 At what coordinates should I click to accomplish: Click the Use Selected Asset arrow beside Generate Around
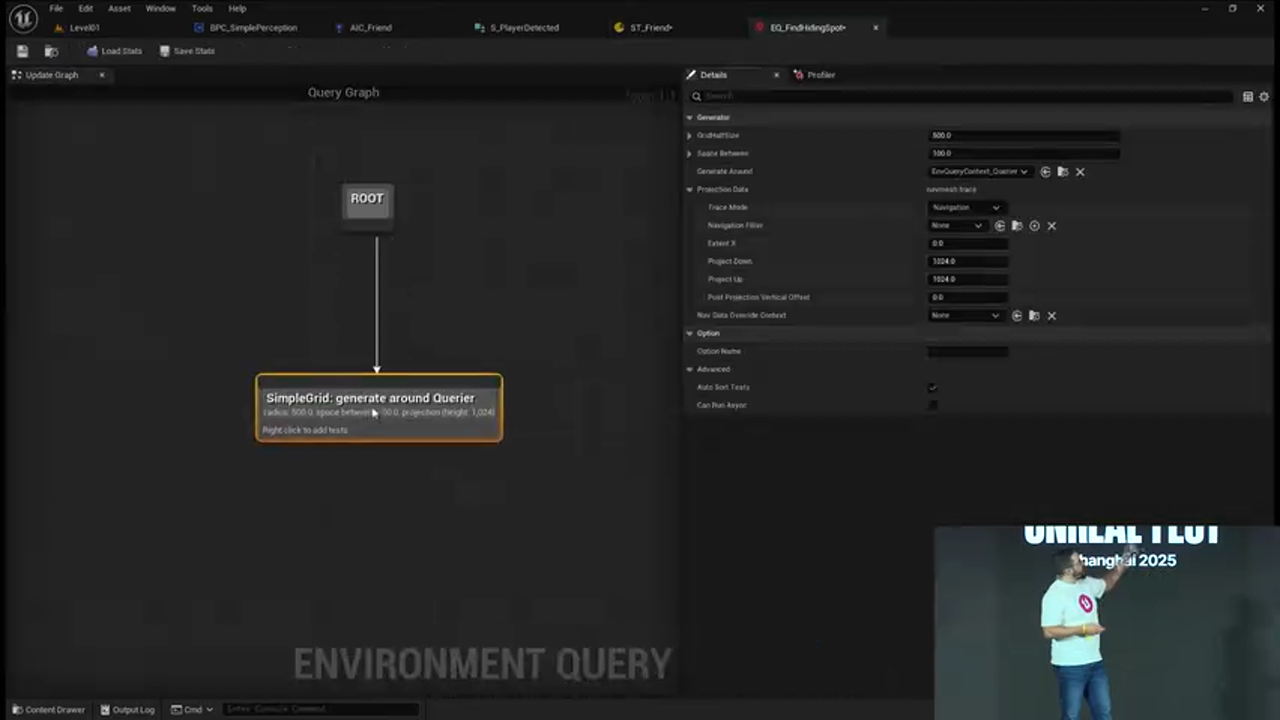[x=1045, y=171]
